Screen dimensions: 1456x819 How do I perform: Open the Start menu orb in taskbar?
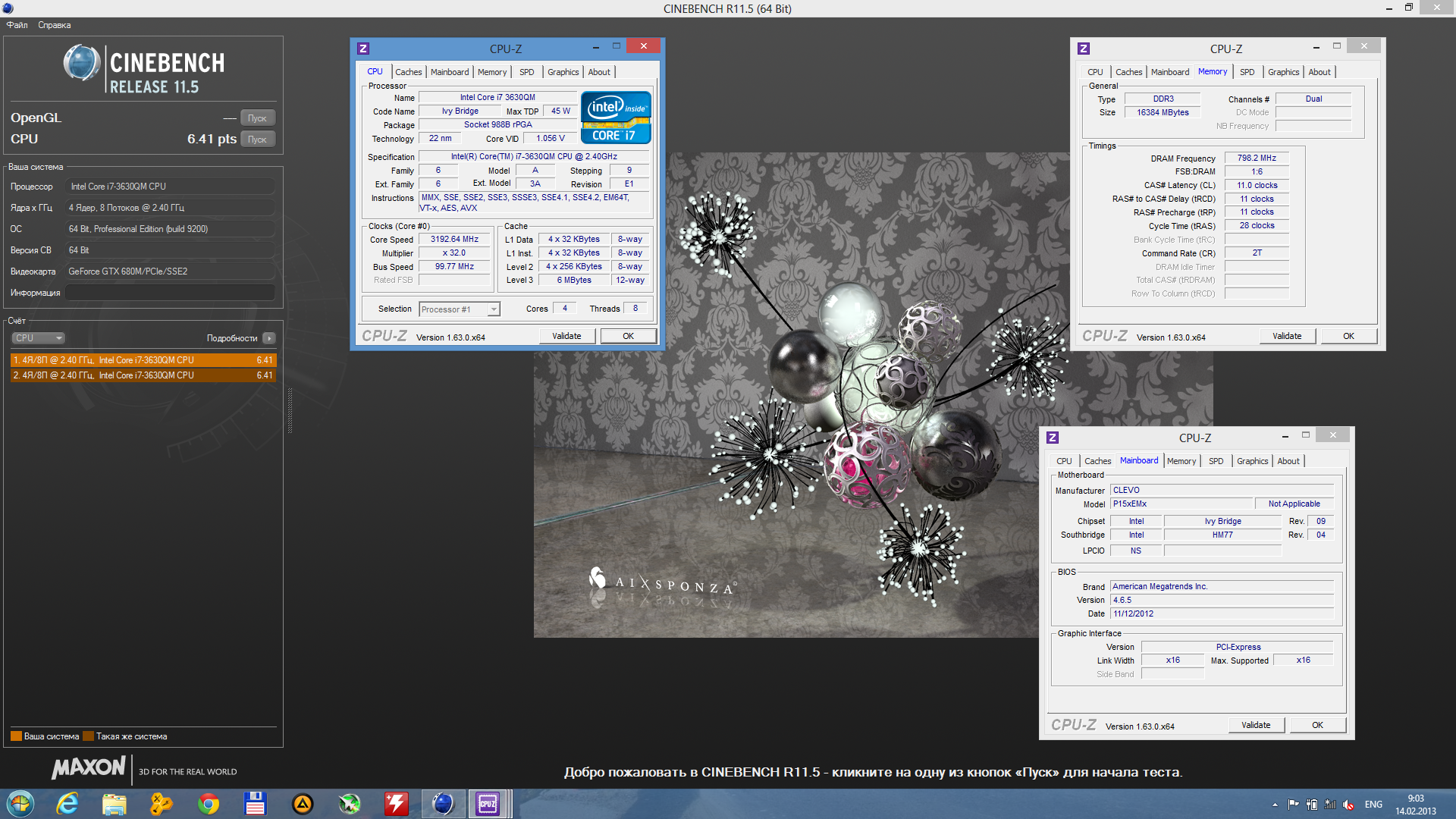20,804
